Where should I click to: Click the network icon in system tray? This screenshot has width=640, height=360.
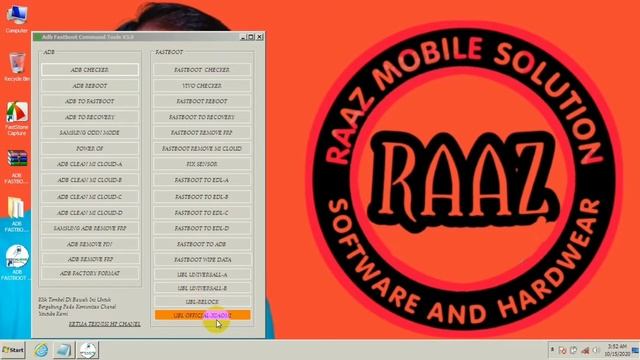[x=585, y=350]
